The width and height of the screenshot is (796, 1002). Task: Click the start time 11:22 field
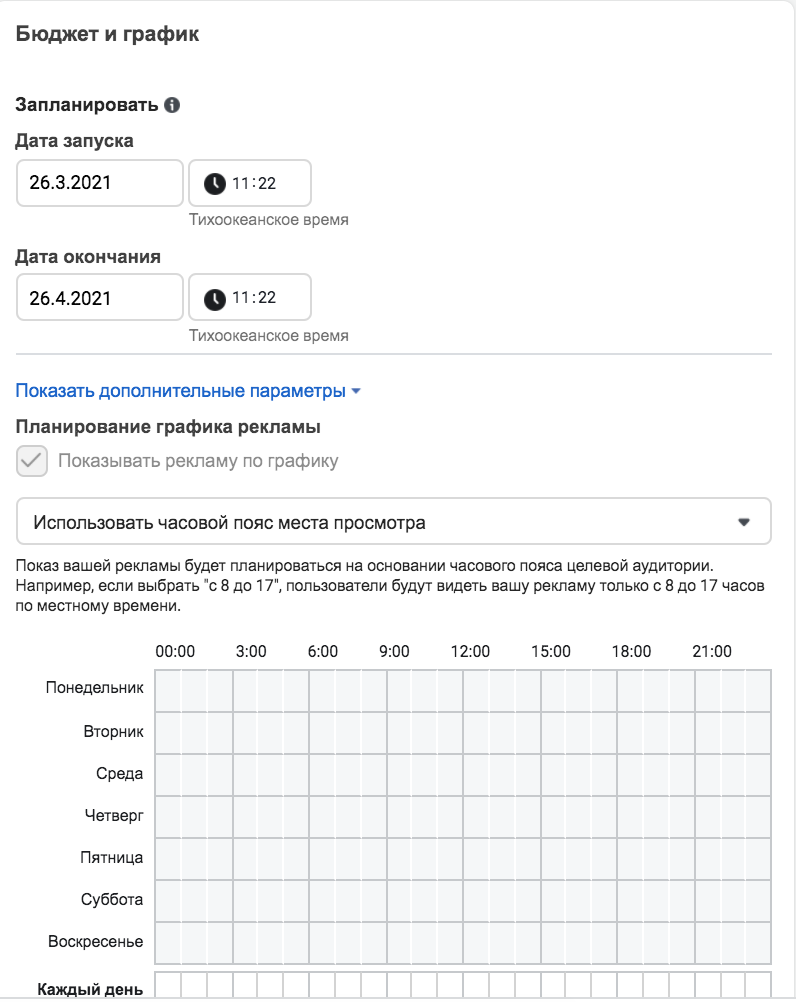(250, 183)
